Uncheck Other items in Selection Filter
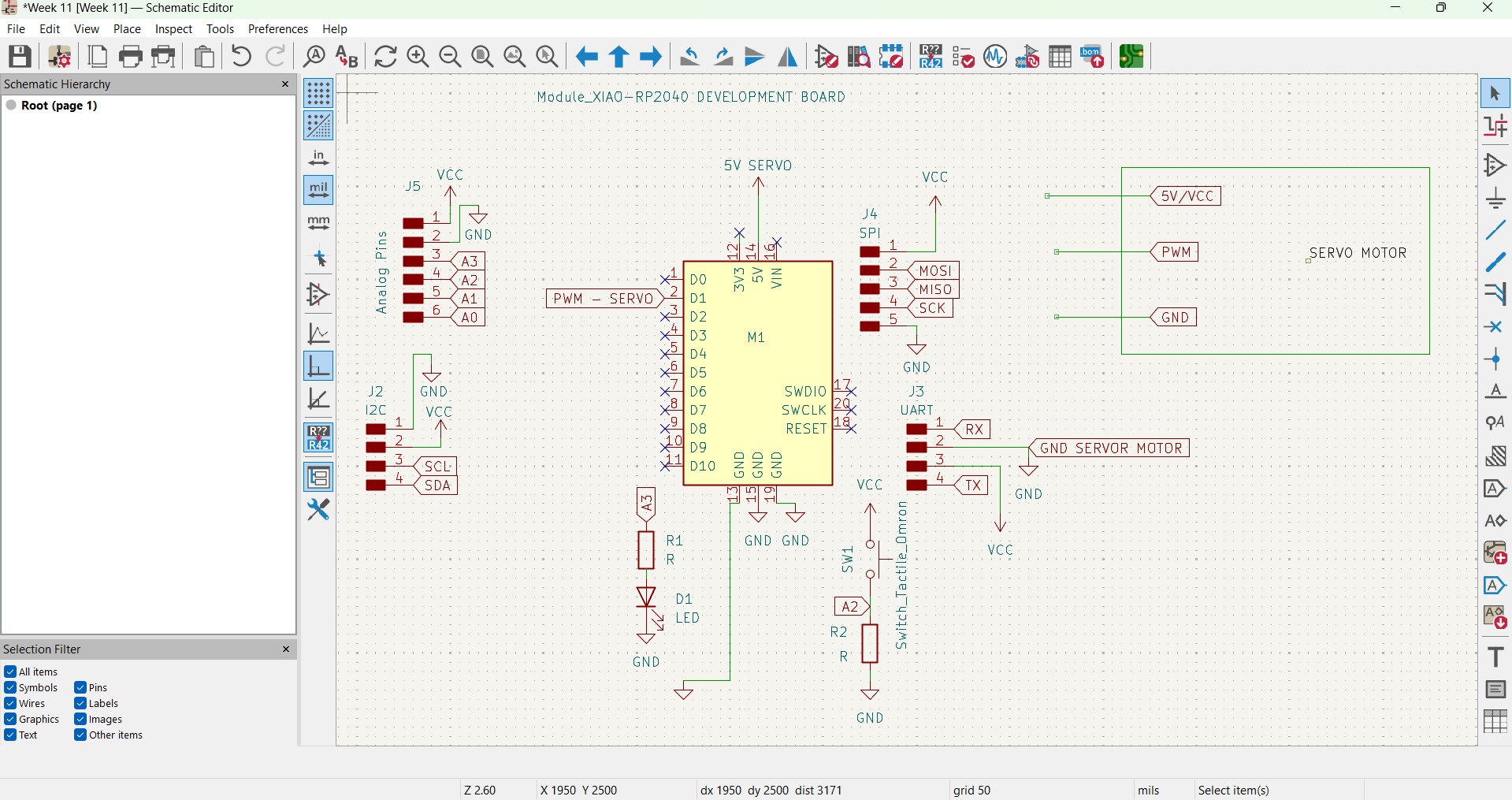 [x=80, y=735]
